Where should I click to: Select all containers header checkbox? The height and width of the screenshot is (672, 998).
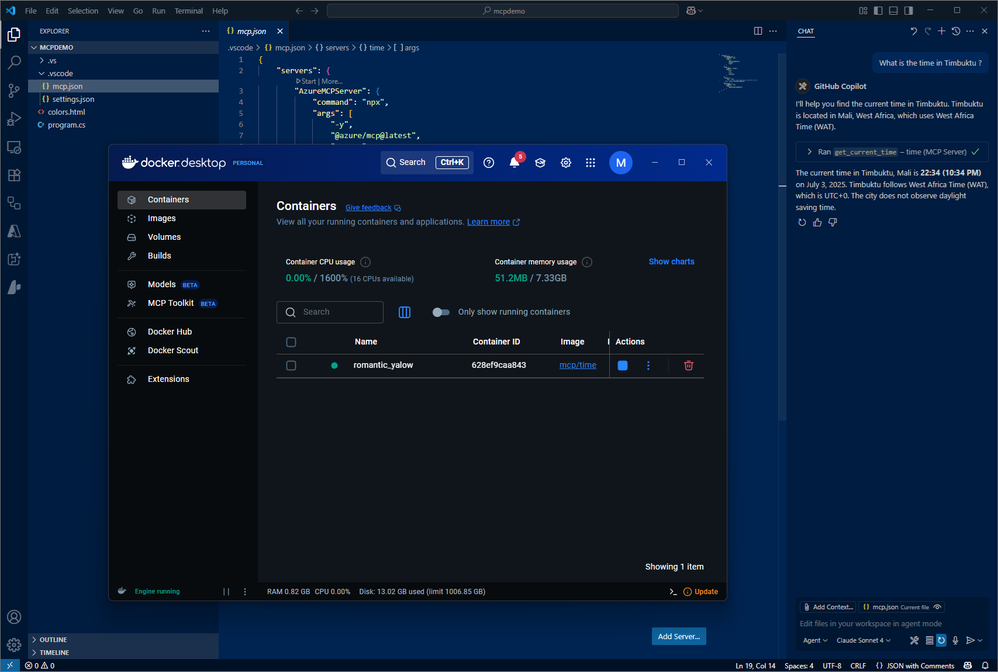pyautogui.click(x=291, y=342)
